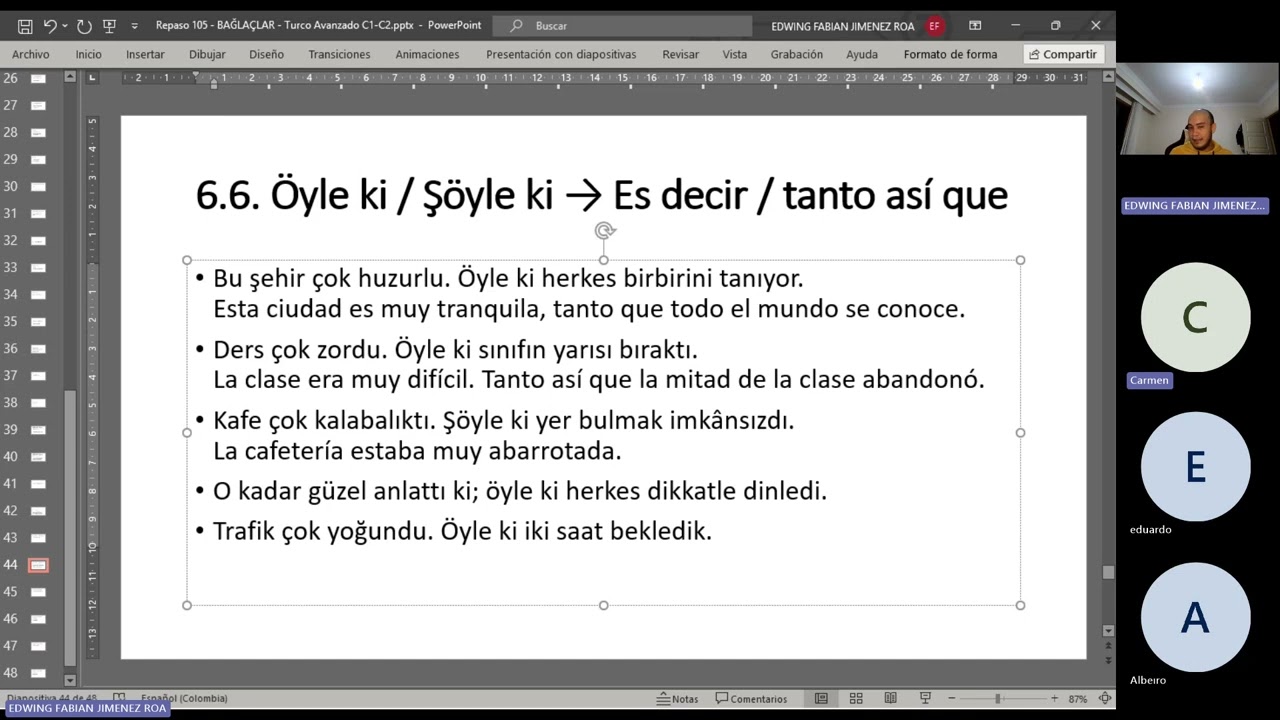Image resolution: width=1280 pixels, height=720 pixels.
Task: Click the spell check icon in status bar
Action: [119, 698]
